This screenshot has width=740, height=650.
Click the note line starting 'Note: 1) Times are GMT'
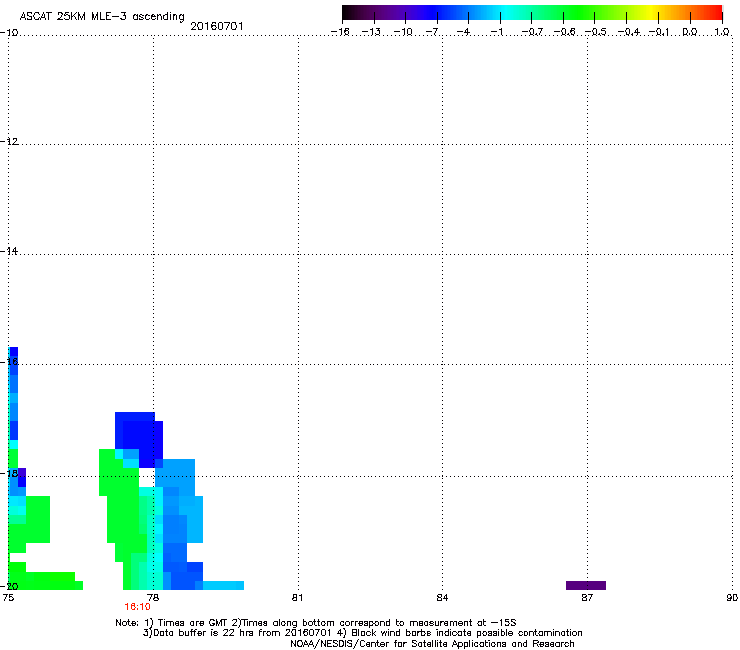[316, 623]
